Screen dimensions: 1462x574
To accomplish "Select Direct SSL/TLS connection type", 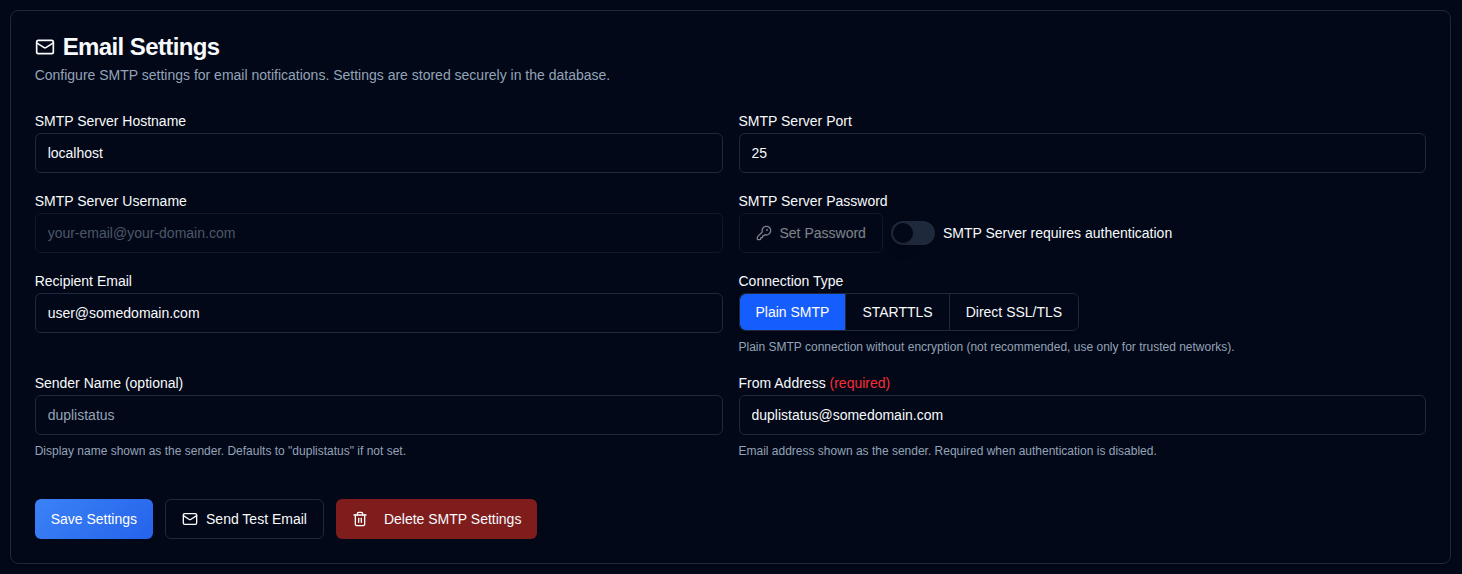I will click(x=1014, y=312).
